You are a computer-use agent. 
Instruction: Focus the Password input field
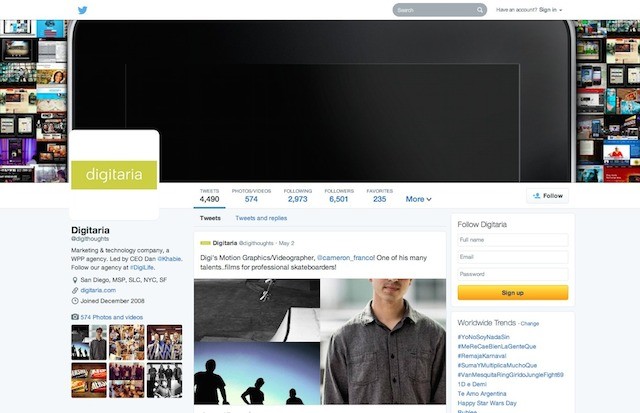512,274
